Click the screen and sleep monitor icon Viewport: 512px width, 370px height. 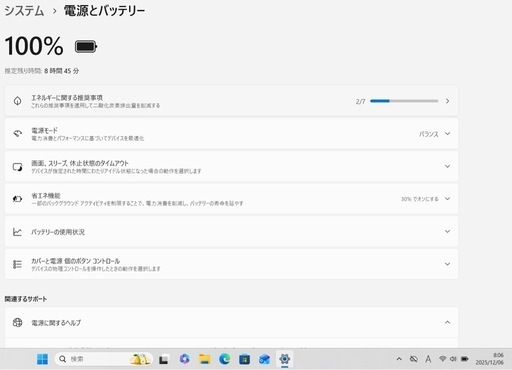[x=17, y=167]
